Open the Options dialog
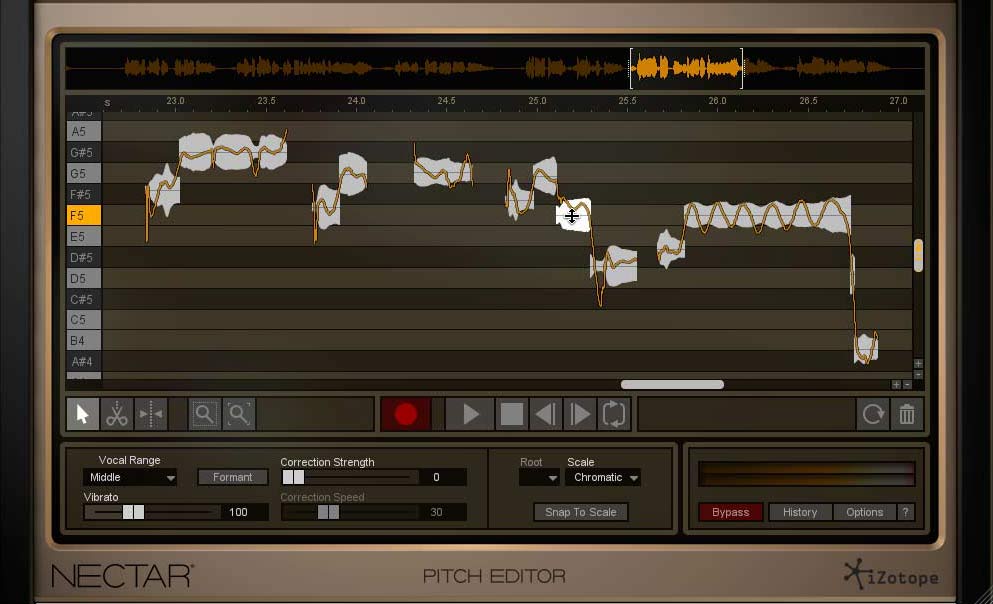 click(x=864, y=512)
